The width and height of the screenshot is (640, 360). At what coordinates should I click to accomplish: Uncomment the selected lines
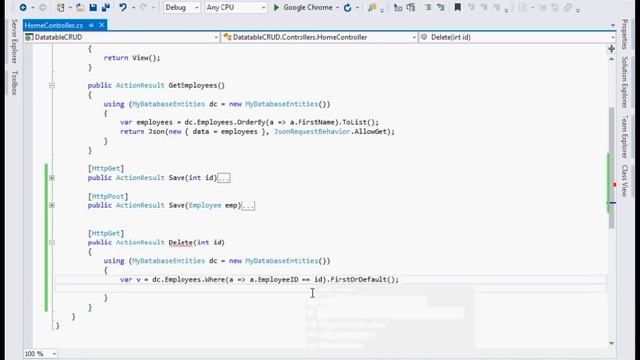[441, 7]
